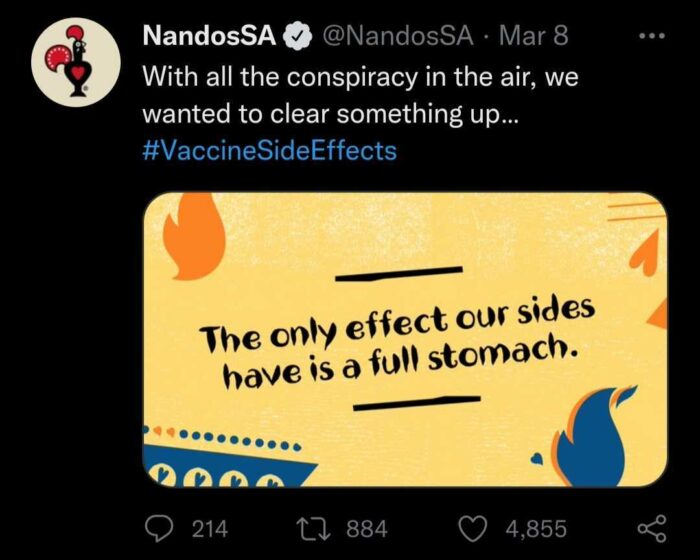Click the verified badge next to NandosSA
Screen dimensions: 700x560
[x=296, y=36]
